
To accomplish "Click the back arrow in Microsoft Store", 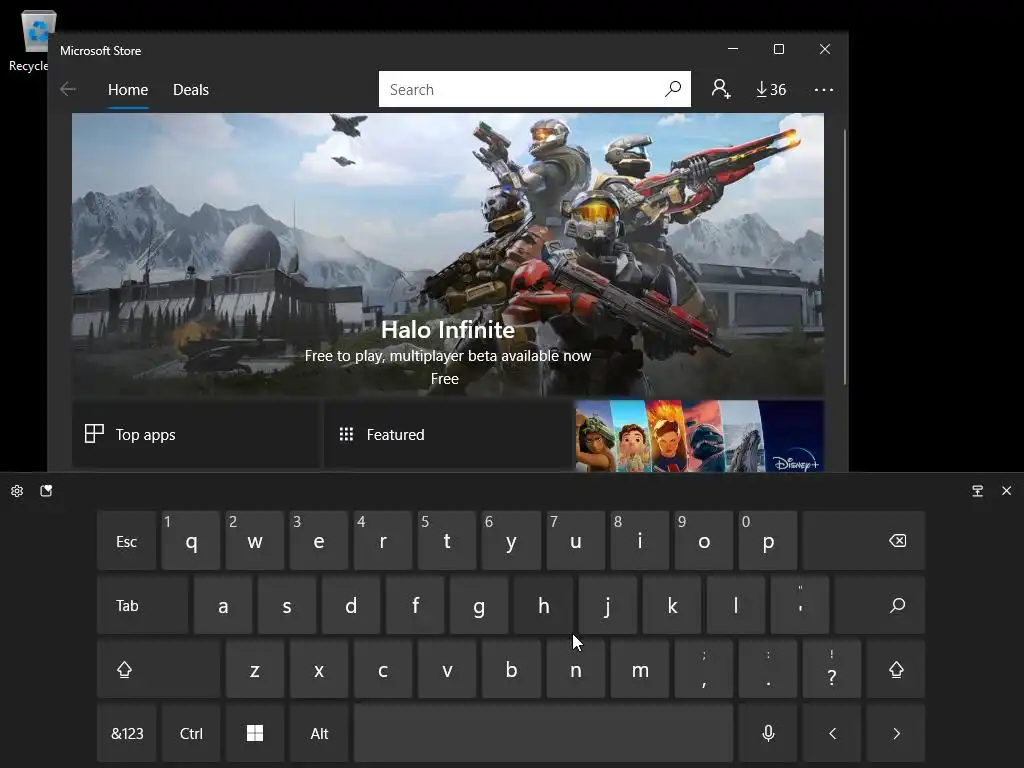I will (x=68, y=89).
